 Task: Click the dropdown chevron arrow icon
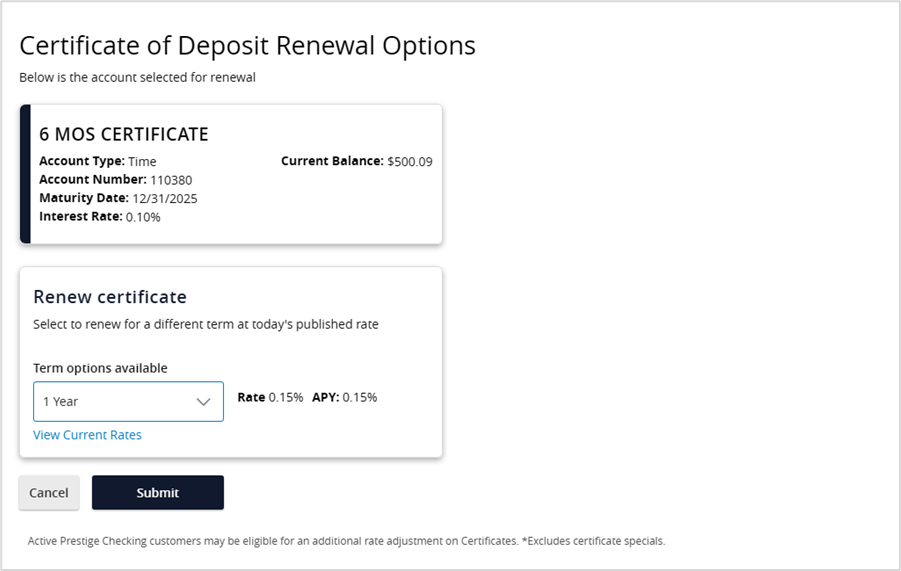204,401
